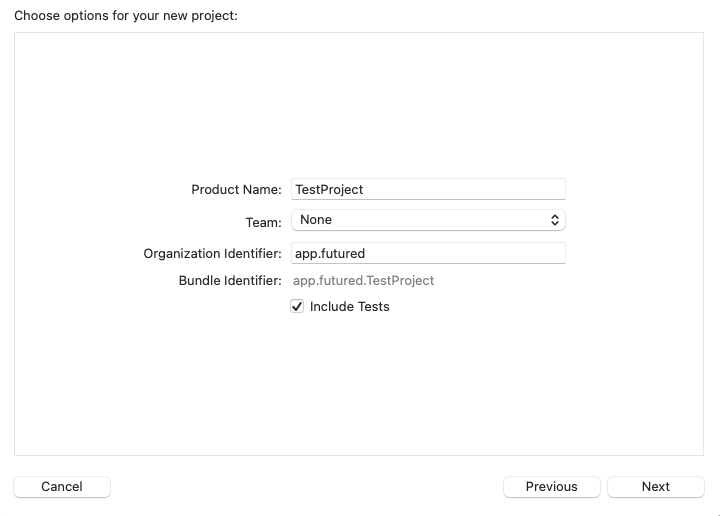Uncheck the checkmark beside Include Tests
Screen dimensions: 720x516
(x=297, y=307)
